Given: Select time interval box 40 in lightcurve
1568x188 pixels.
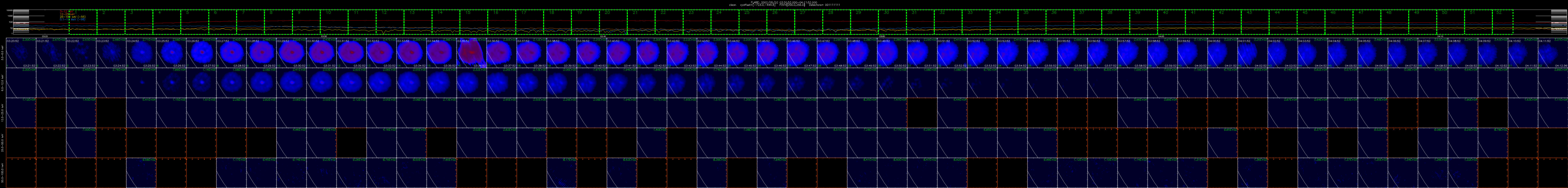Looking at the screenshot, I should pyautogui.click(x=1172, y=22).
